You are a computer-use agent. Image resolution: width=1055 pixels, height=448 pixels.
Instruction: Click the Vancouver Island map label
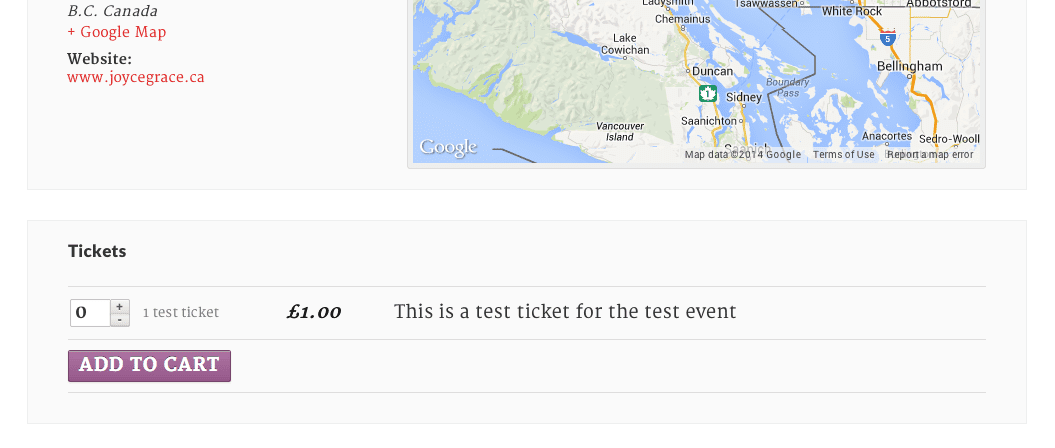[x=620, y=131]
